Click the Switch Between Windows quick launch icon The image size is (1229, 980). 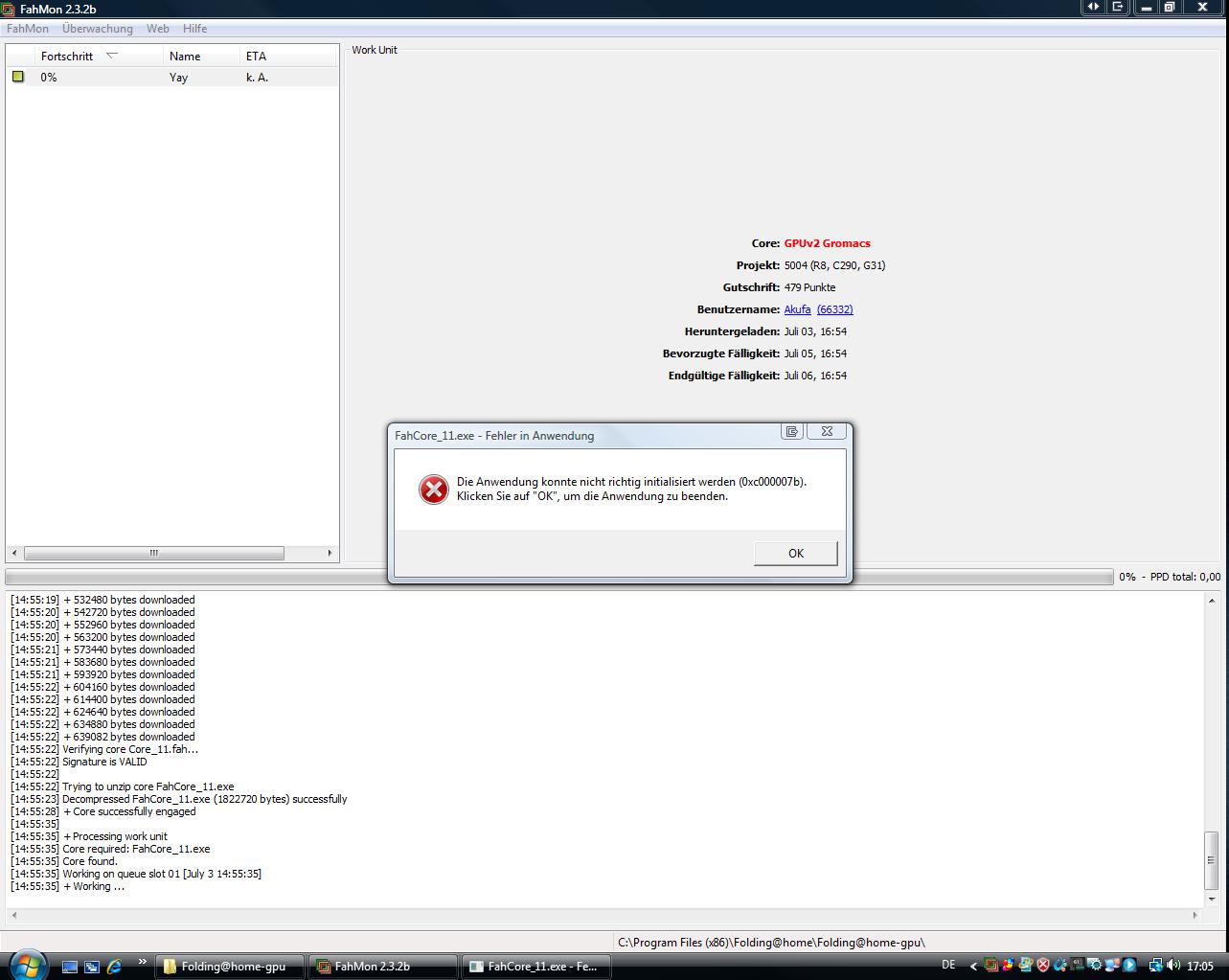pos(92,967)
